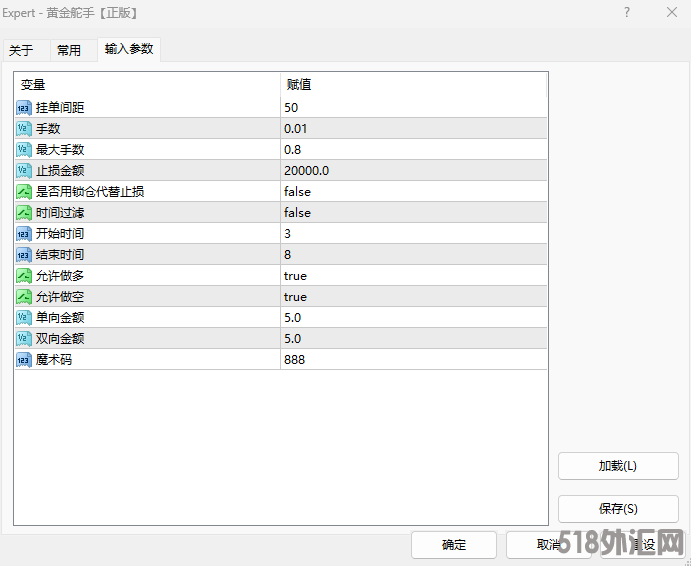Screen dimensions: 691x566
Task: Click the 允许做多 variable name
Action: 60,276
